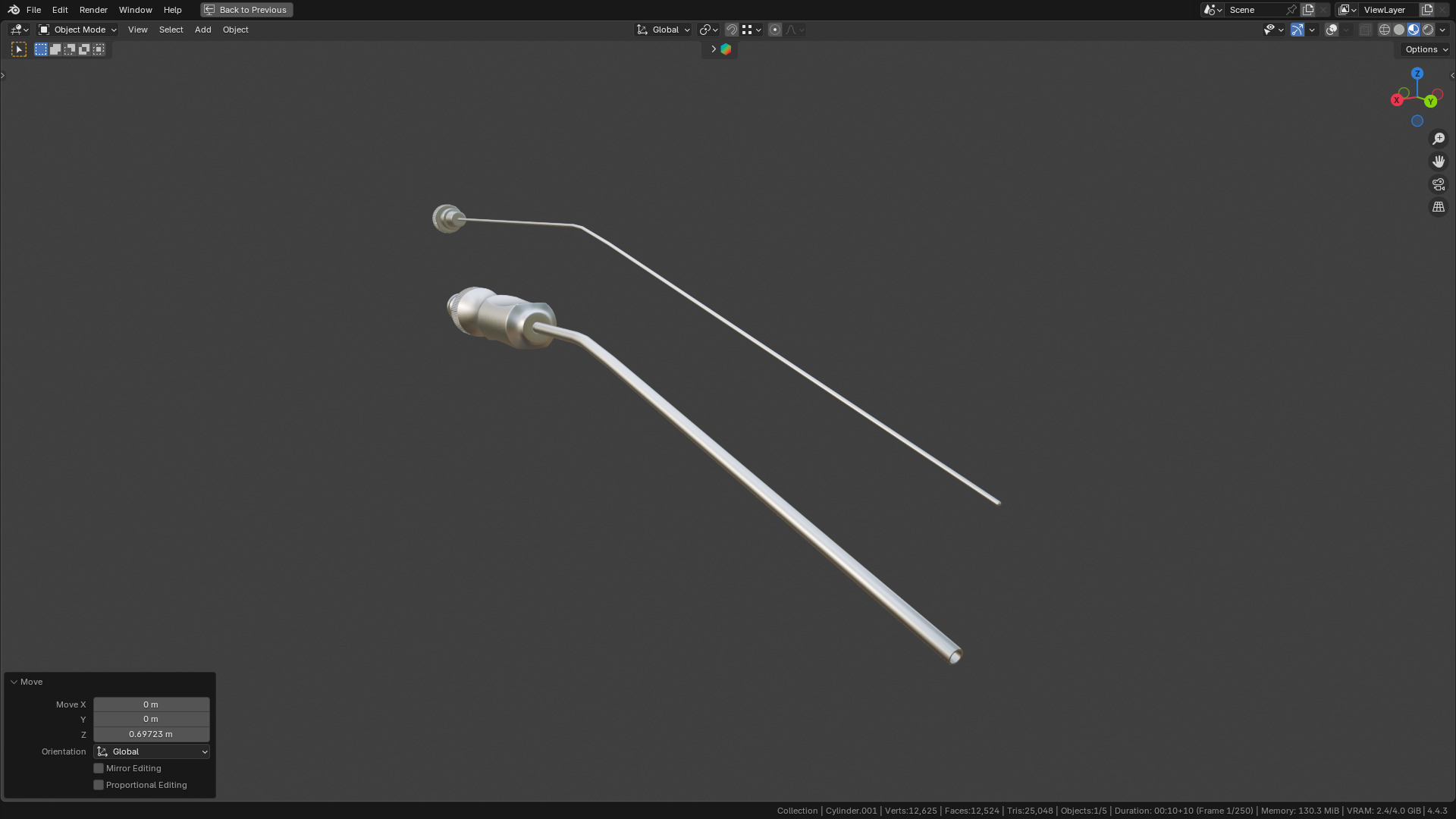The width and height of the screenshot is (1456, 819).
Task: Click the X axis on navigation gizmo
Action: pos(1397,100)
